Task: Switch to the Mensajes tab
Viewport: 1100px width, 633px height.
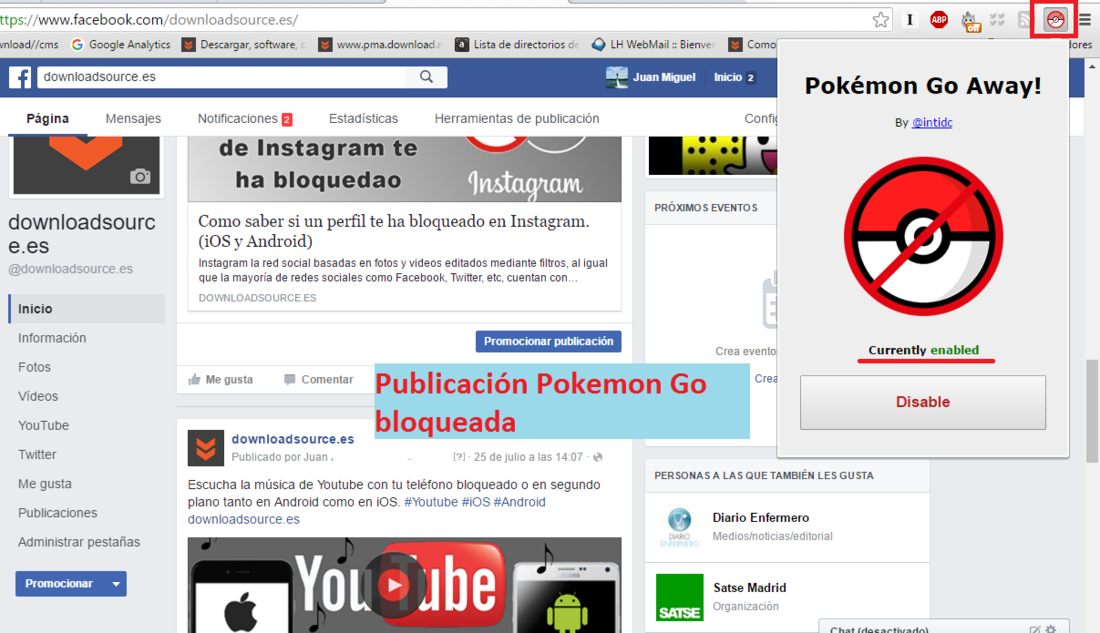Action: tap(133, 119)
